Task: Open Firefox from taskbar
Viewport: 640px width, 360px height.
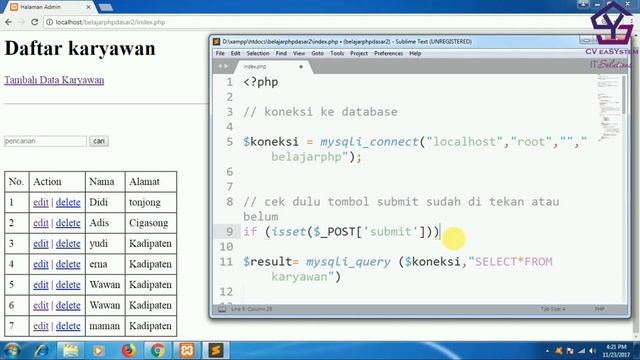Action: click(x=129, y=351)
